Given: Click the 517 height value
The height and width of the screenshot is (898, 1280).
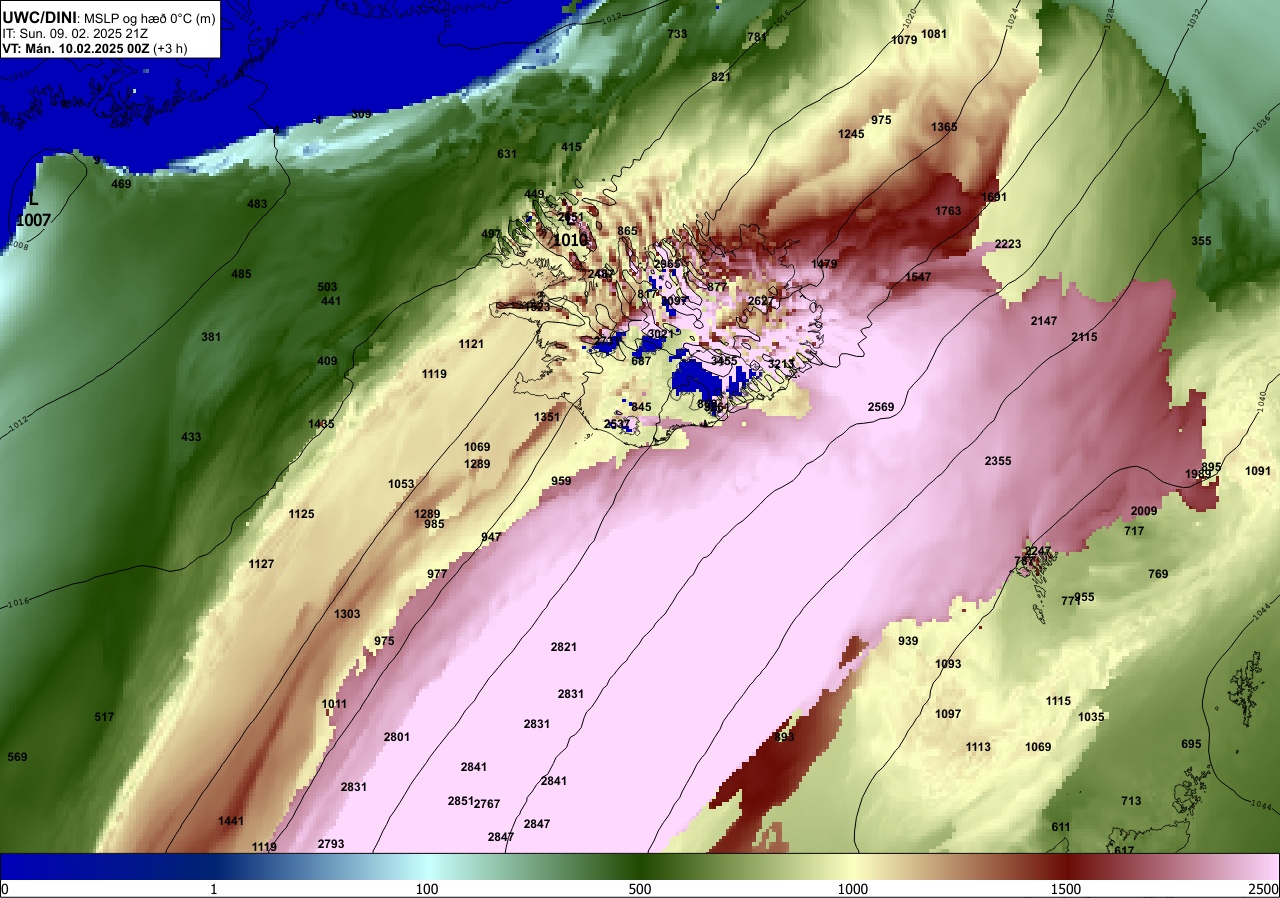Looking at the screenshot, I should [104, 717].
